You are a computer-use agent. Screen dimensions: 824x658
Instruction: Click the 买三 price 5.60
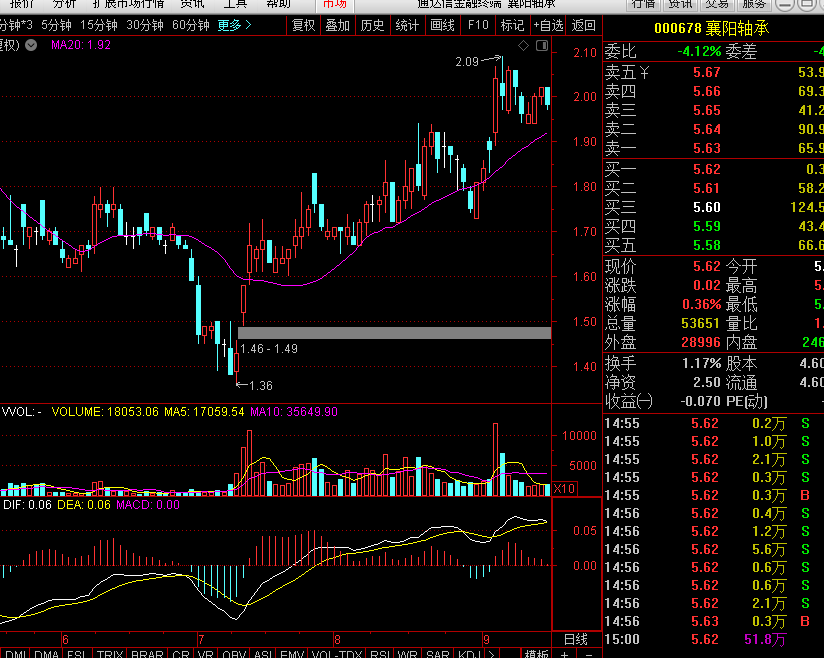(x=706, y=208)
